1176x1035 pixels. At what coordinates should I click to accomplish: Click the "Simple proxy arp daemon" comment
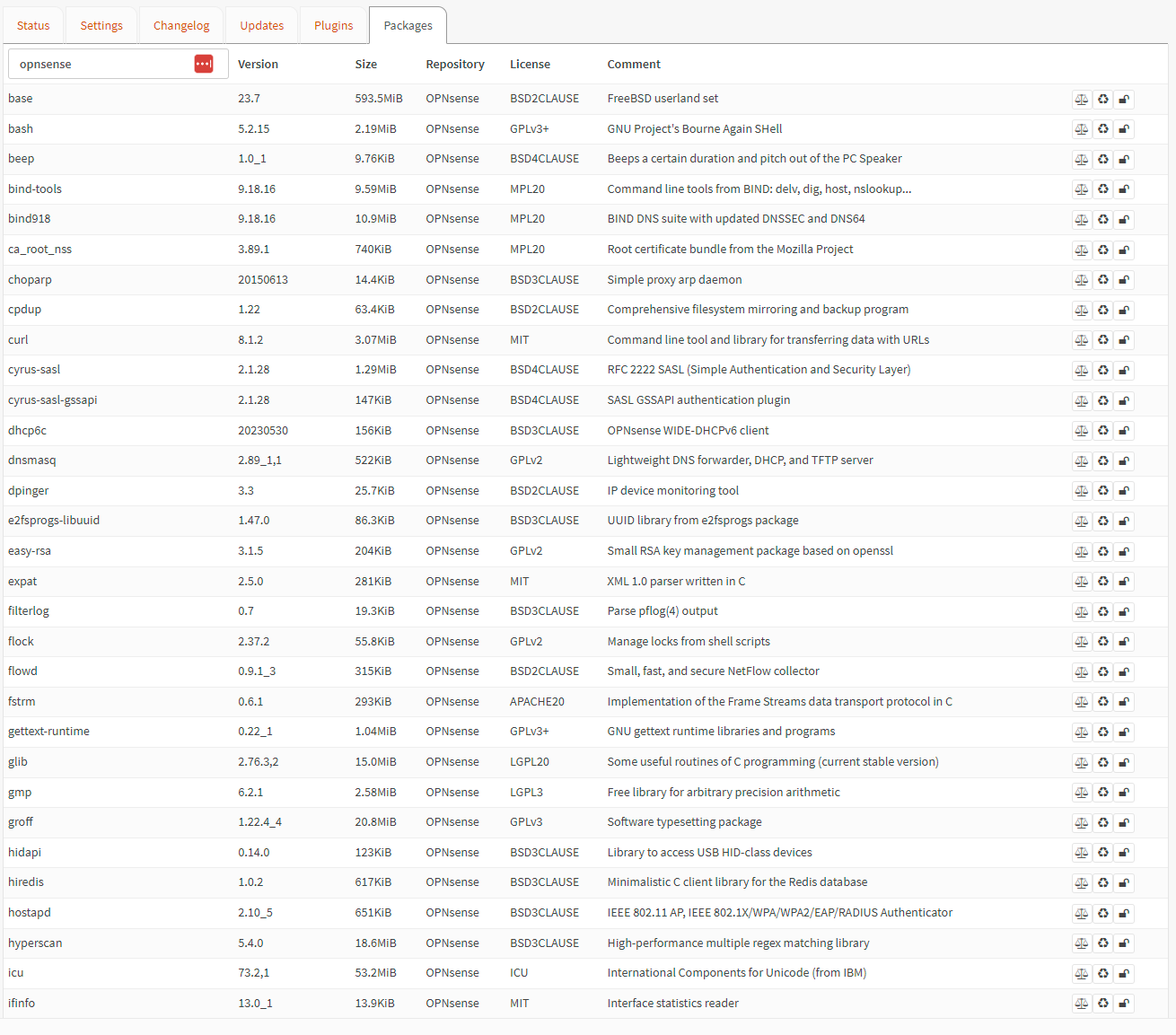[674, 279]
